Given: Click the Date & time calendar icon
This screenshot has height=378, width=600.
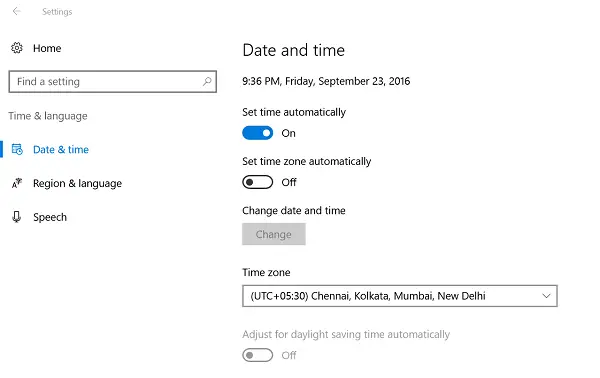Looking at the screenshot, I should coord(17,149).
